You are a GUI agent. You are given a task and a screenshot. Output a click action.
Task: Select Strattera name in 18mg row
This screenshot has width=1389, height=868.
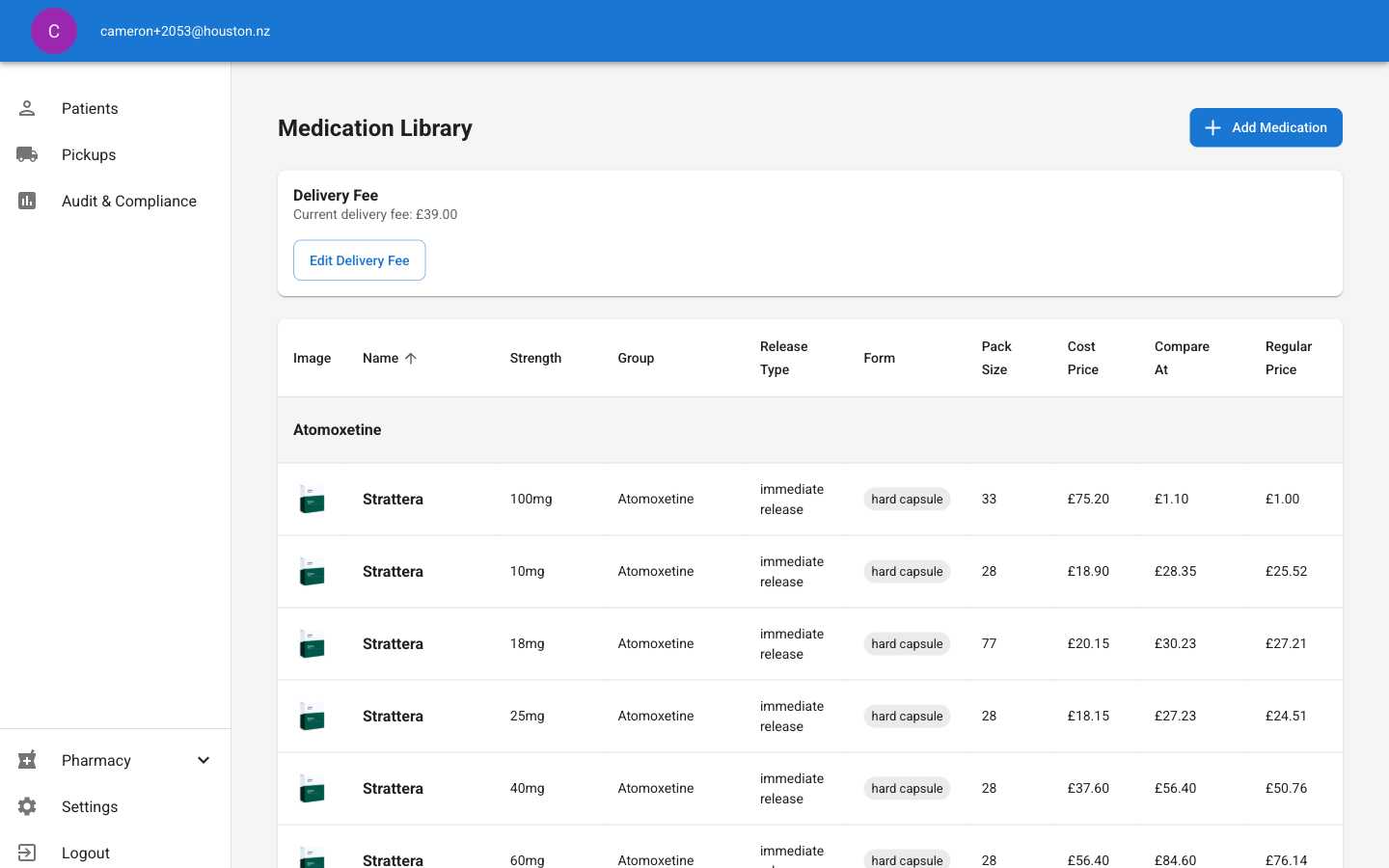(393, 643)
